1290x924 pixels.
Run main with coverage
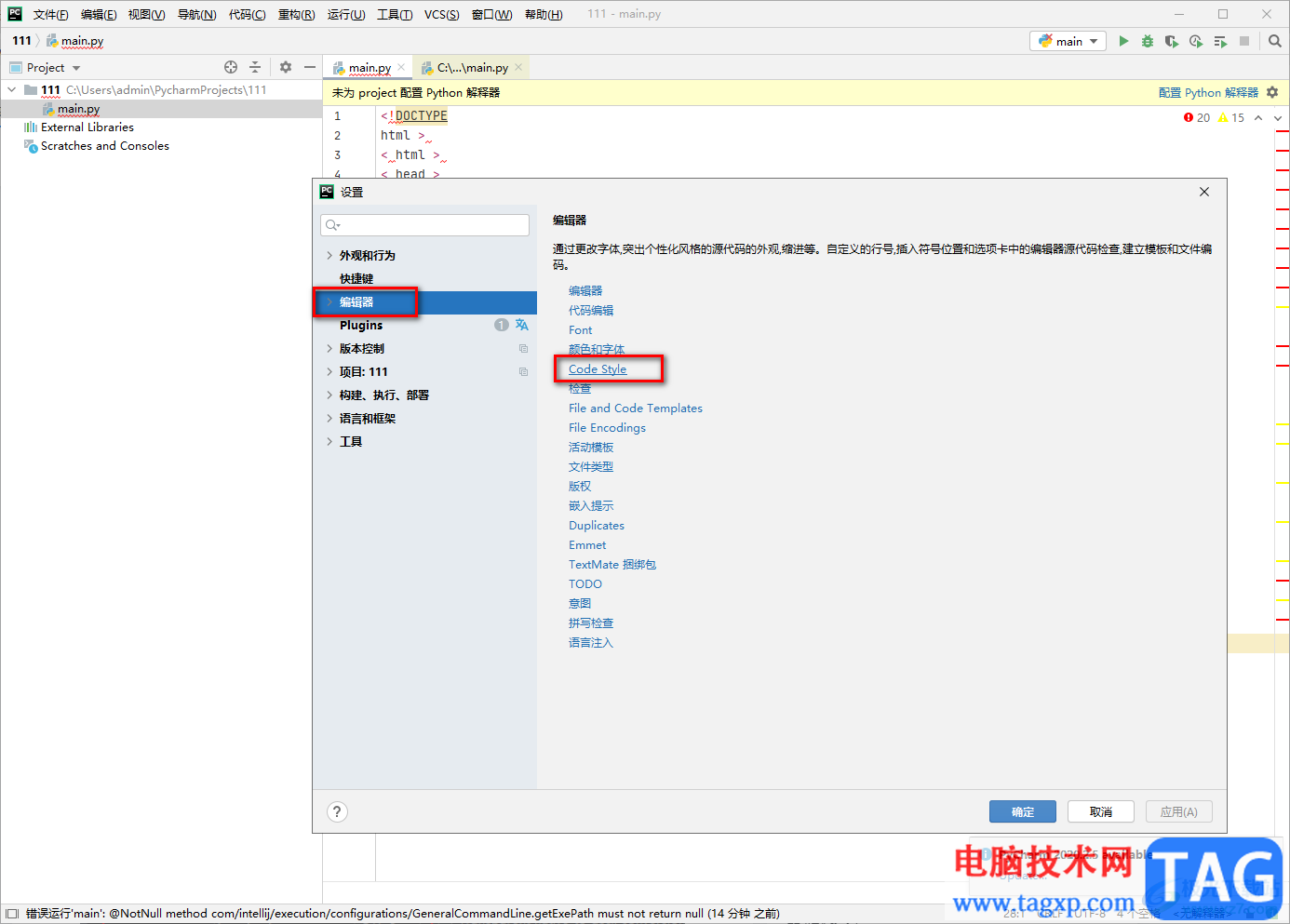tap(1172, 41)
